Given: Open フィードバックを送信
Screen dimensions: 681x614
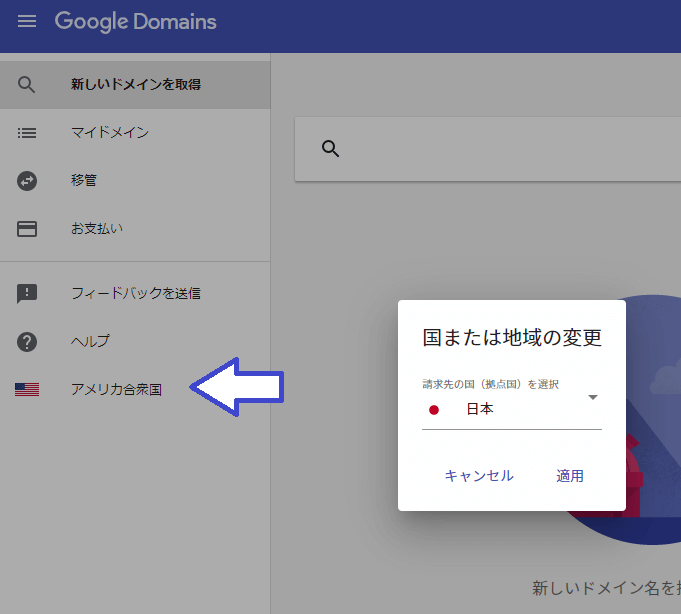Looking at the screenshot, I should 135,294.
